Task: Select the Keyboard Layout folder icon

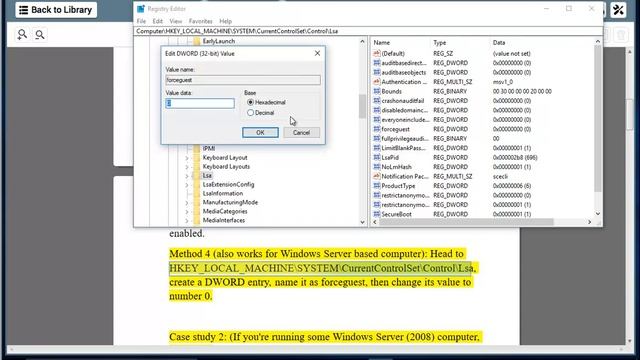Action: pyautogui.click(x=197, y=158)
